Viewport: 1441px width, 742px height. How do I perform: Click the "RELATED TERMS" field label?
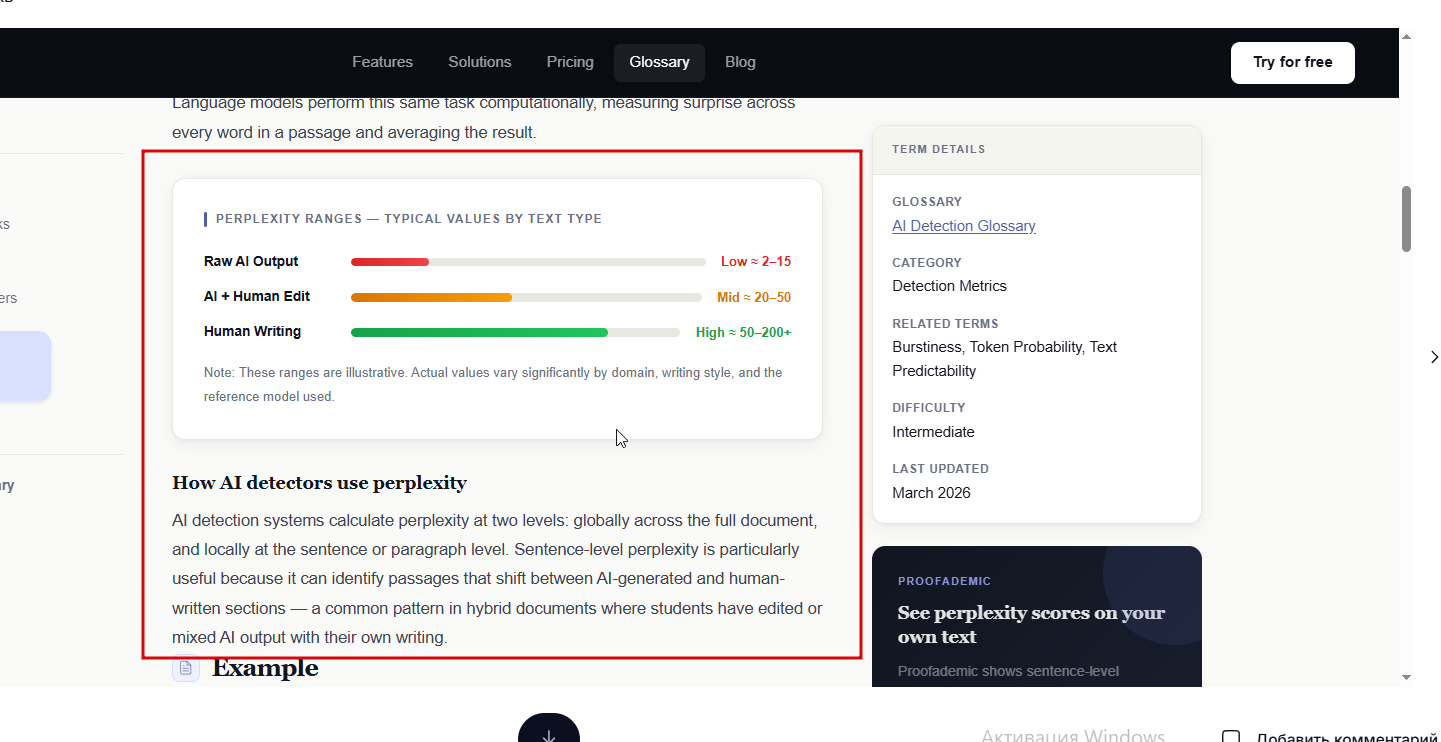945,324
